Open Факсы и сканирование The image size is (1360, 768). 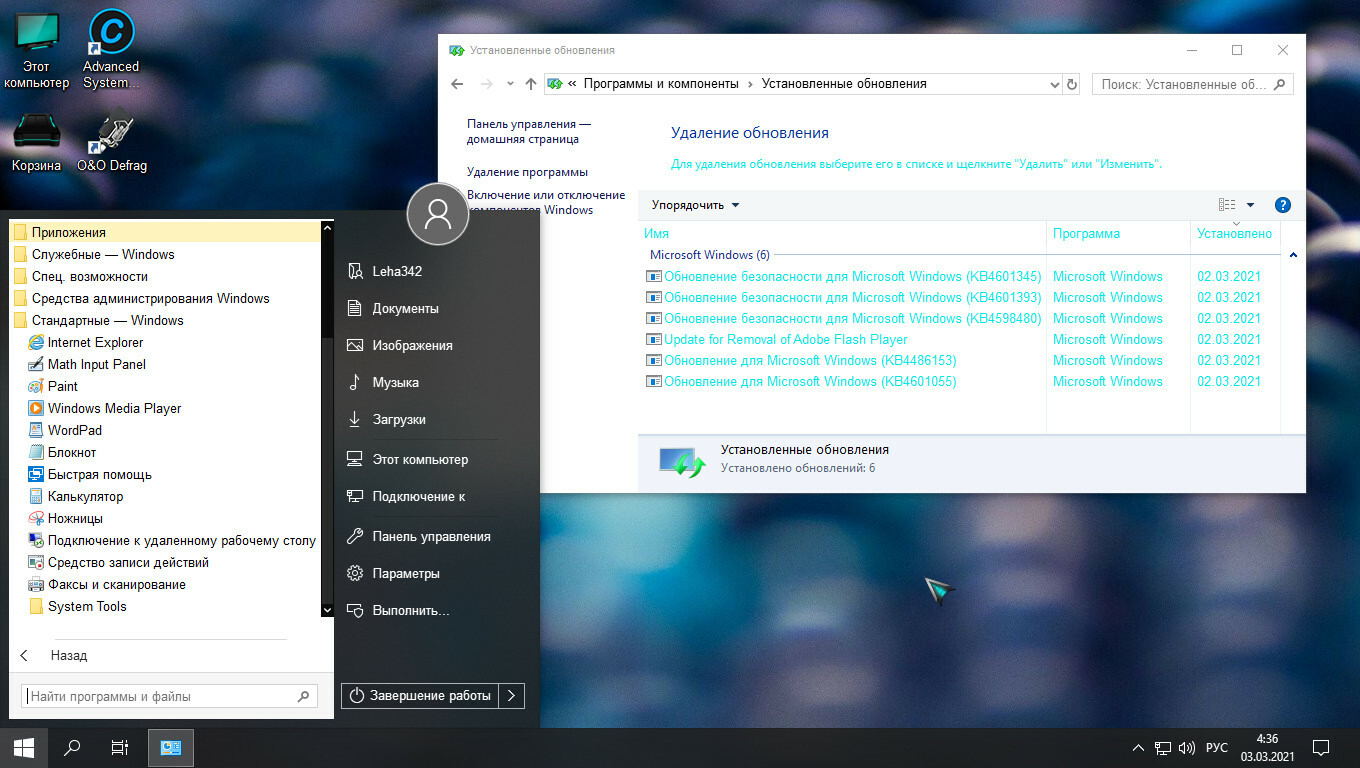click(107, 584)
